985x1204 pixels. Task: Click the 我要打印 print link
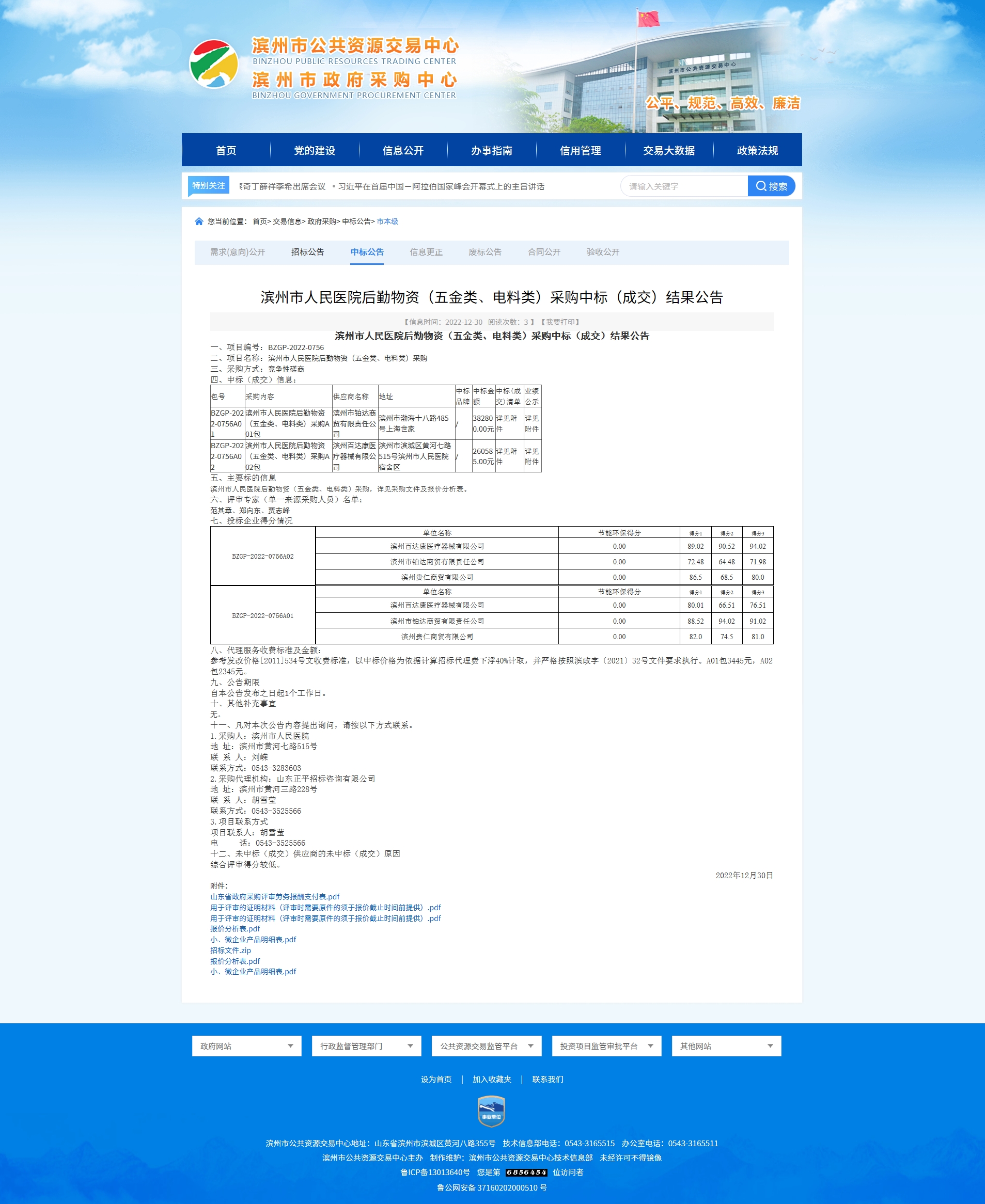coord(560,322)
